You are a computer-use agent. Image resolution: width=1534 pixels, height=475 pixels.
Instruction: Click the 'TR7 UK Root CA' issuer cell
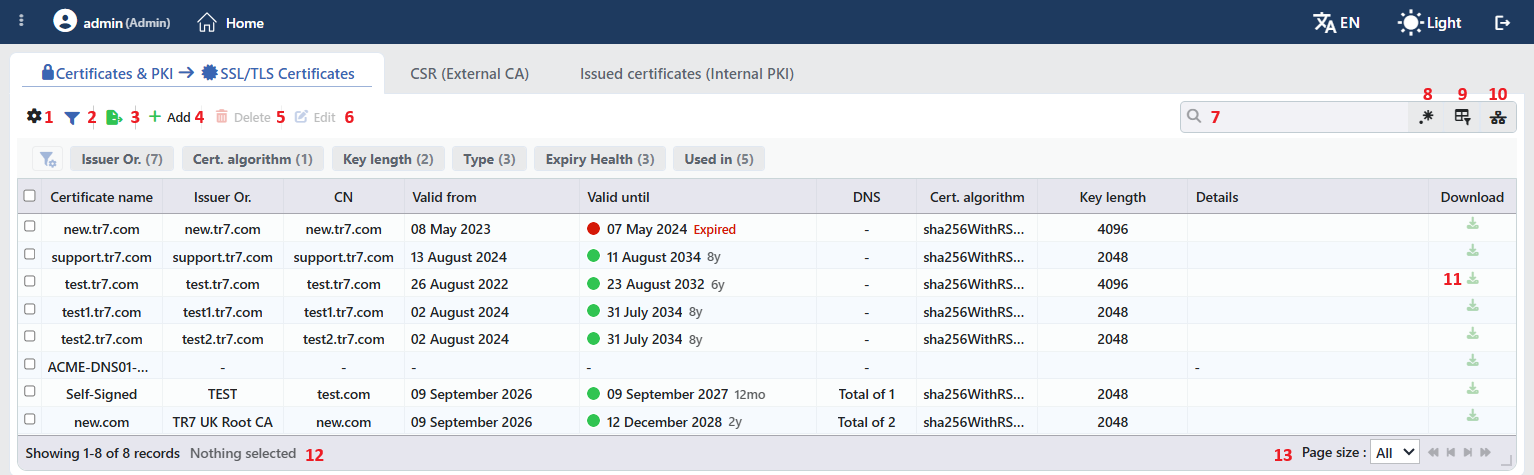pyautogui.click(x=222, y=422)
